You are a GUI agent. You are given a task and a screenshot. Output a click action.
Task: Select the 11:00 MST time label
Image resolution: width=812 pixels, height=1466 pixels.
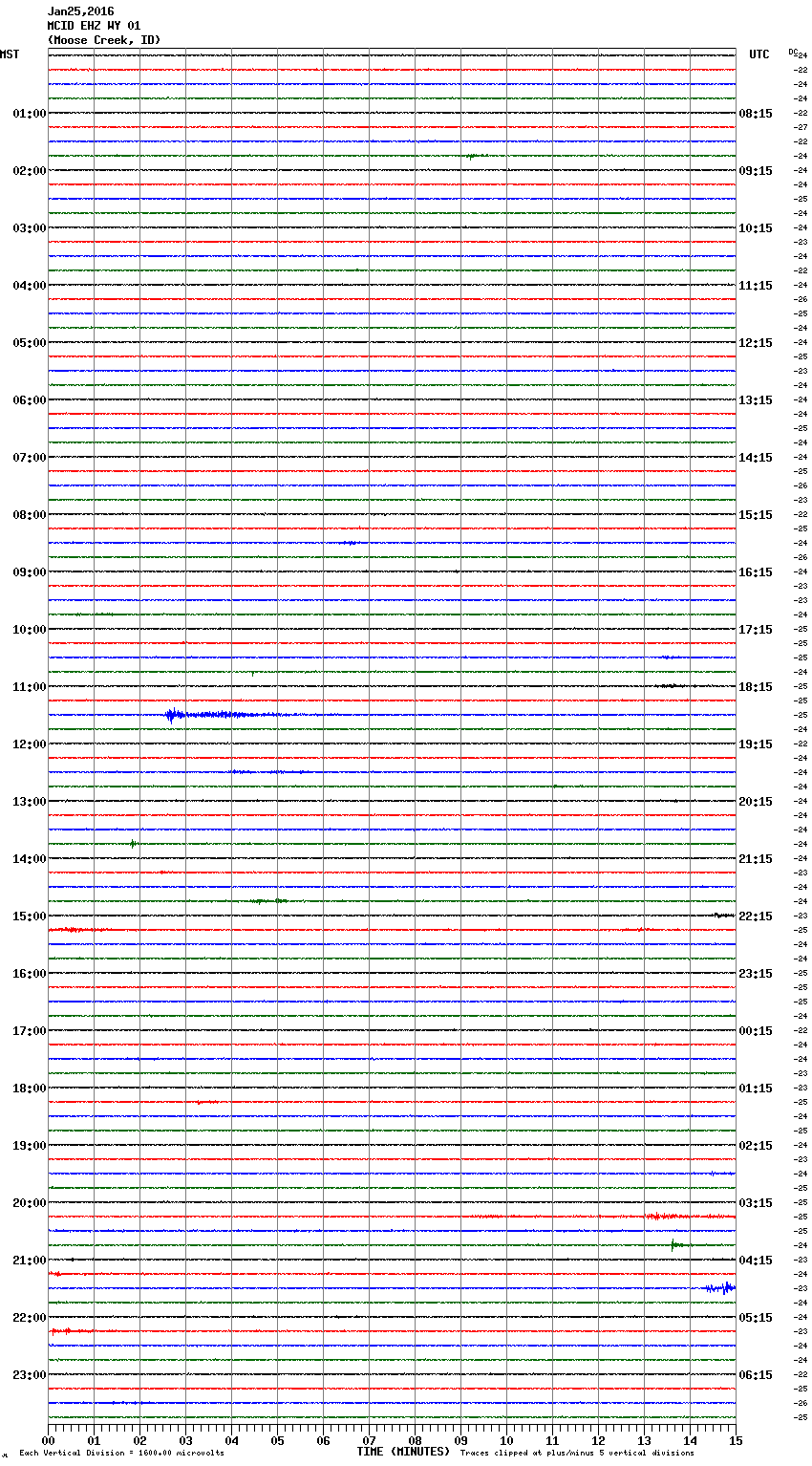pyautogui.click(x=29, y=687)
